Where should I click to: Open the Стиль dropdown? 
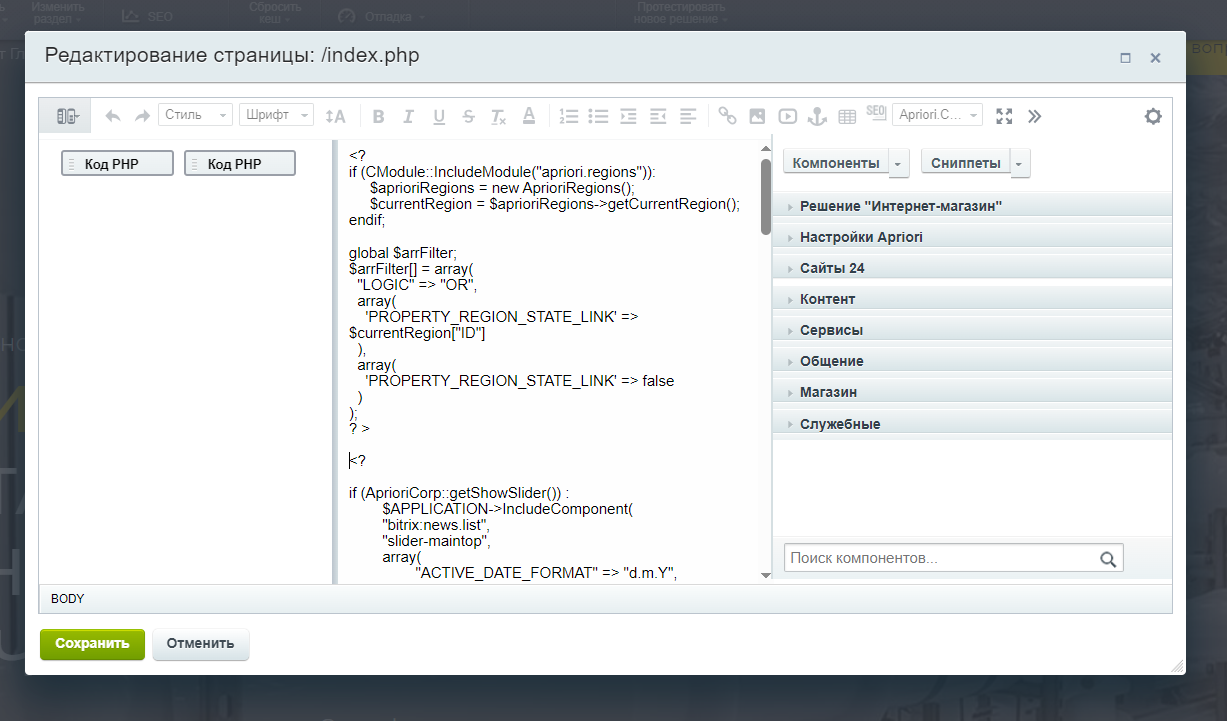195,115
